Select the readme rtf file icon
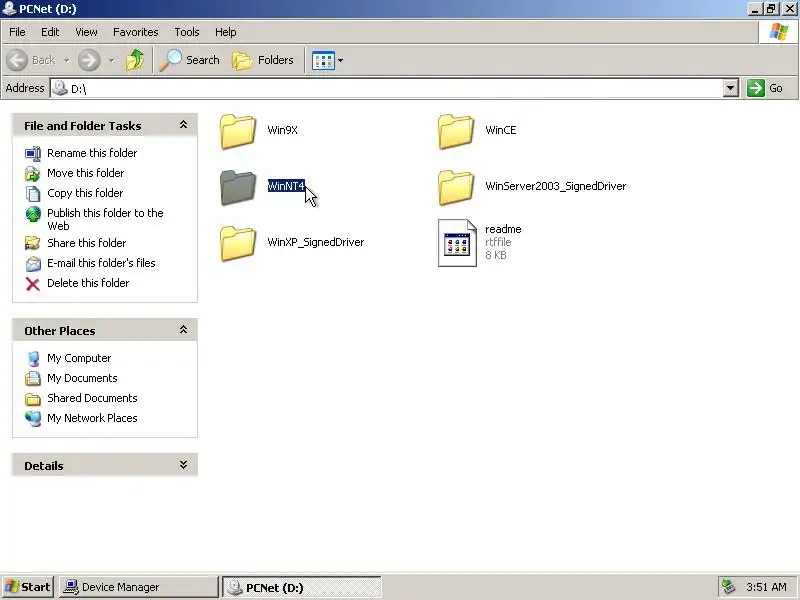Image resolution: width=800 pixels, height=600 pixels. point(457,243)
